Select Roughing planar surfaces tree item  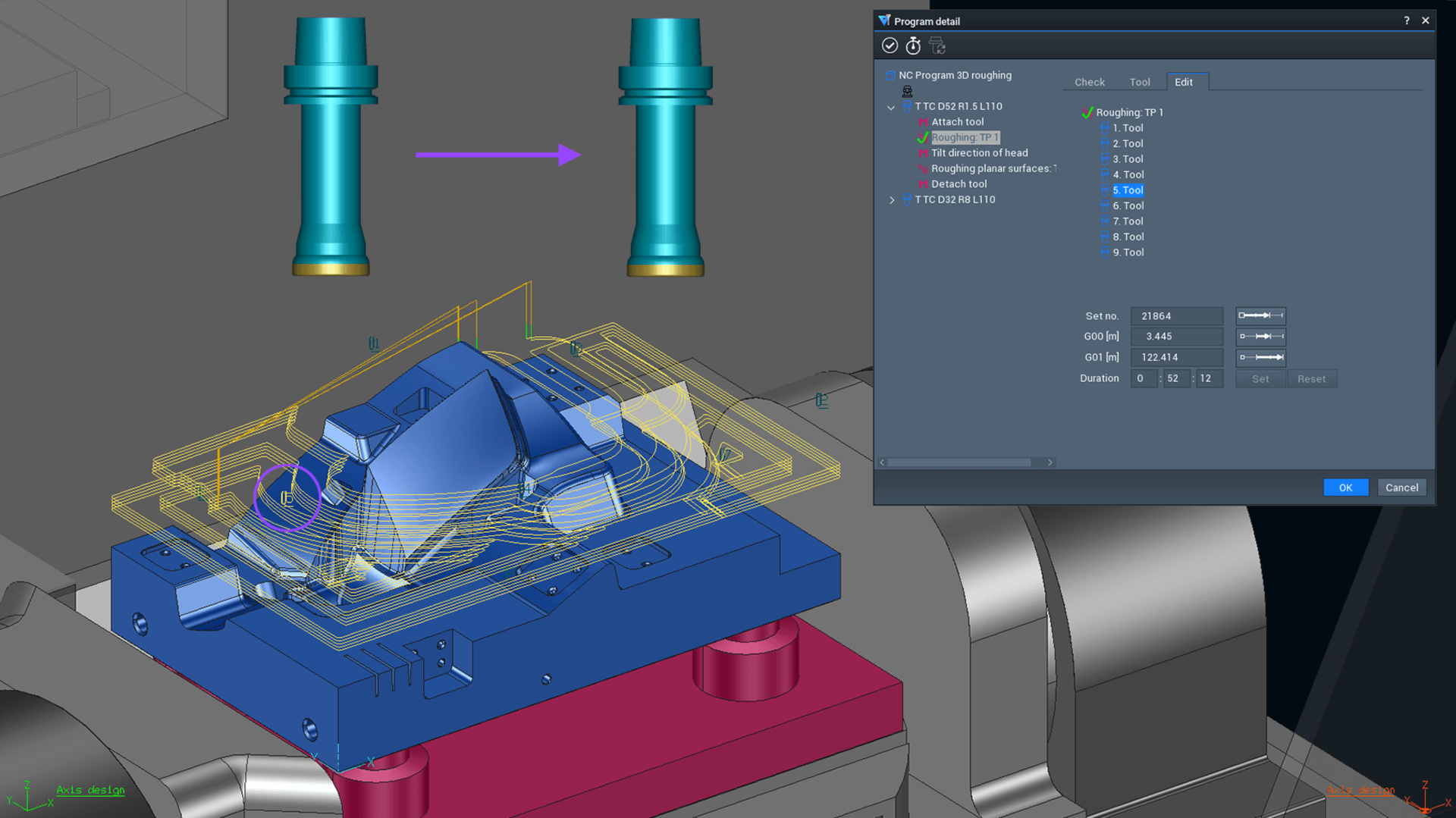[x=993, y=168]
